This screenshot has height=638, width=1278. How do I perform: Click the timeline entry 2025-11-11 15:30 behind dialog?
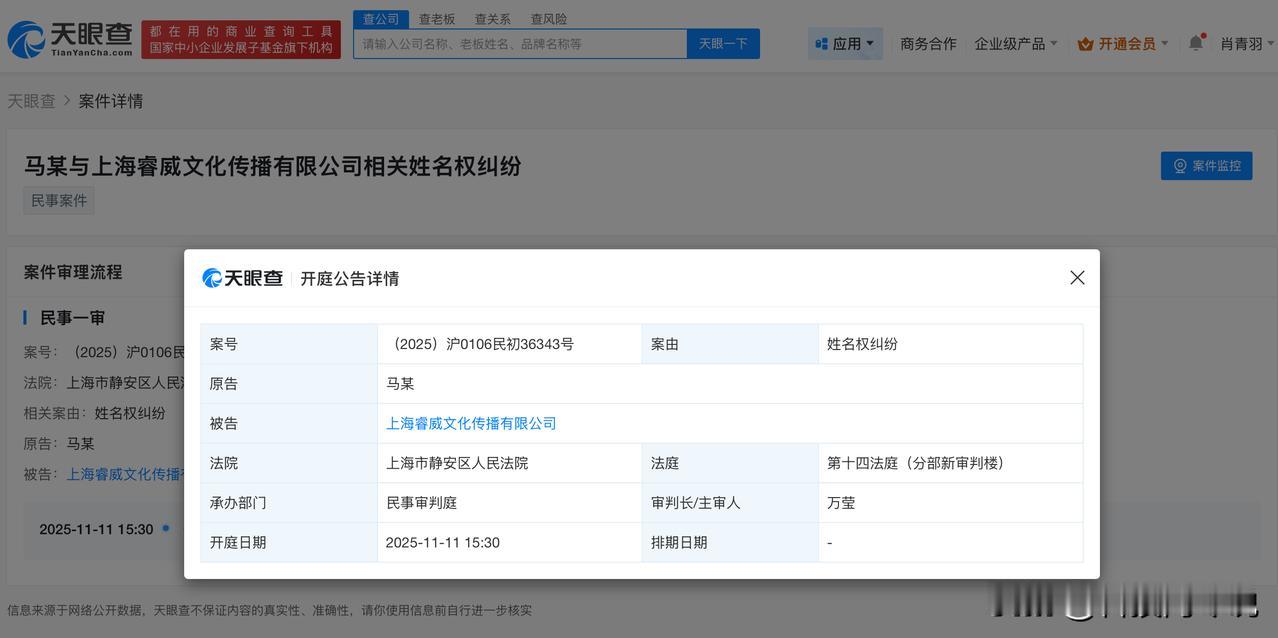pyautogui.click(x=96, y=529)
